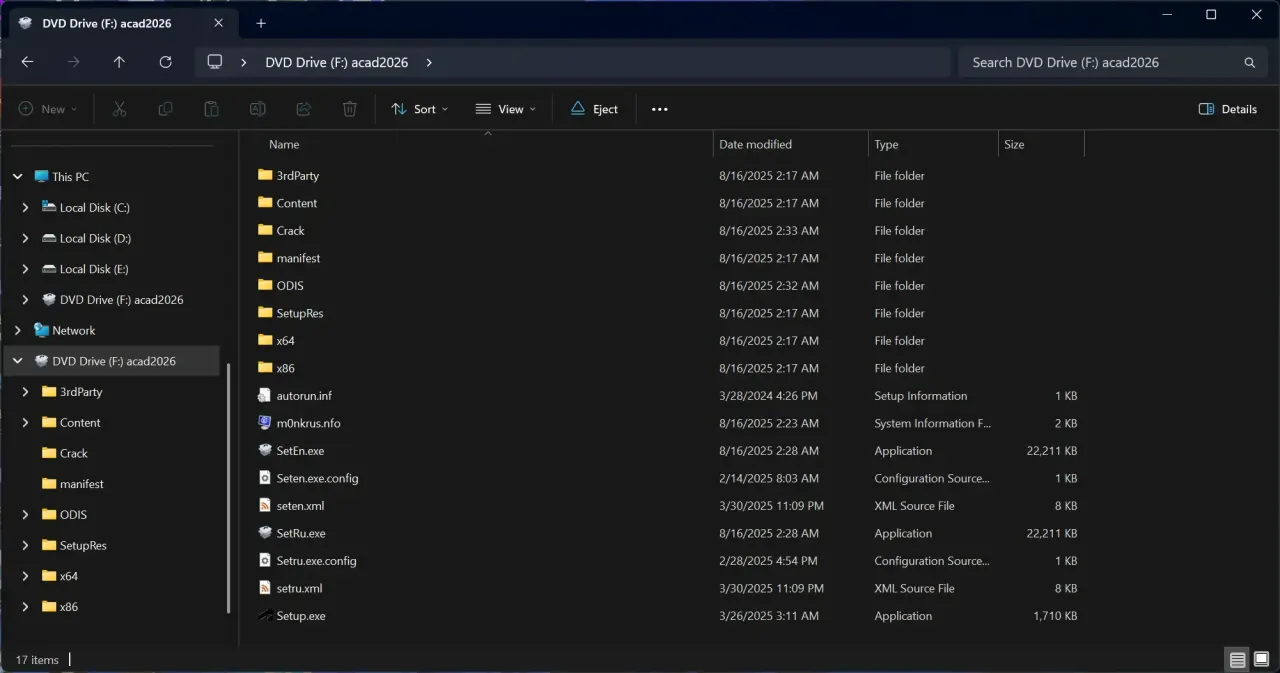Expand Local Disk (D:) in tree
This screenshot has width=1280, height=673.
25,239
